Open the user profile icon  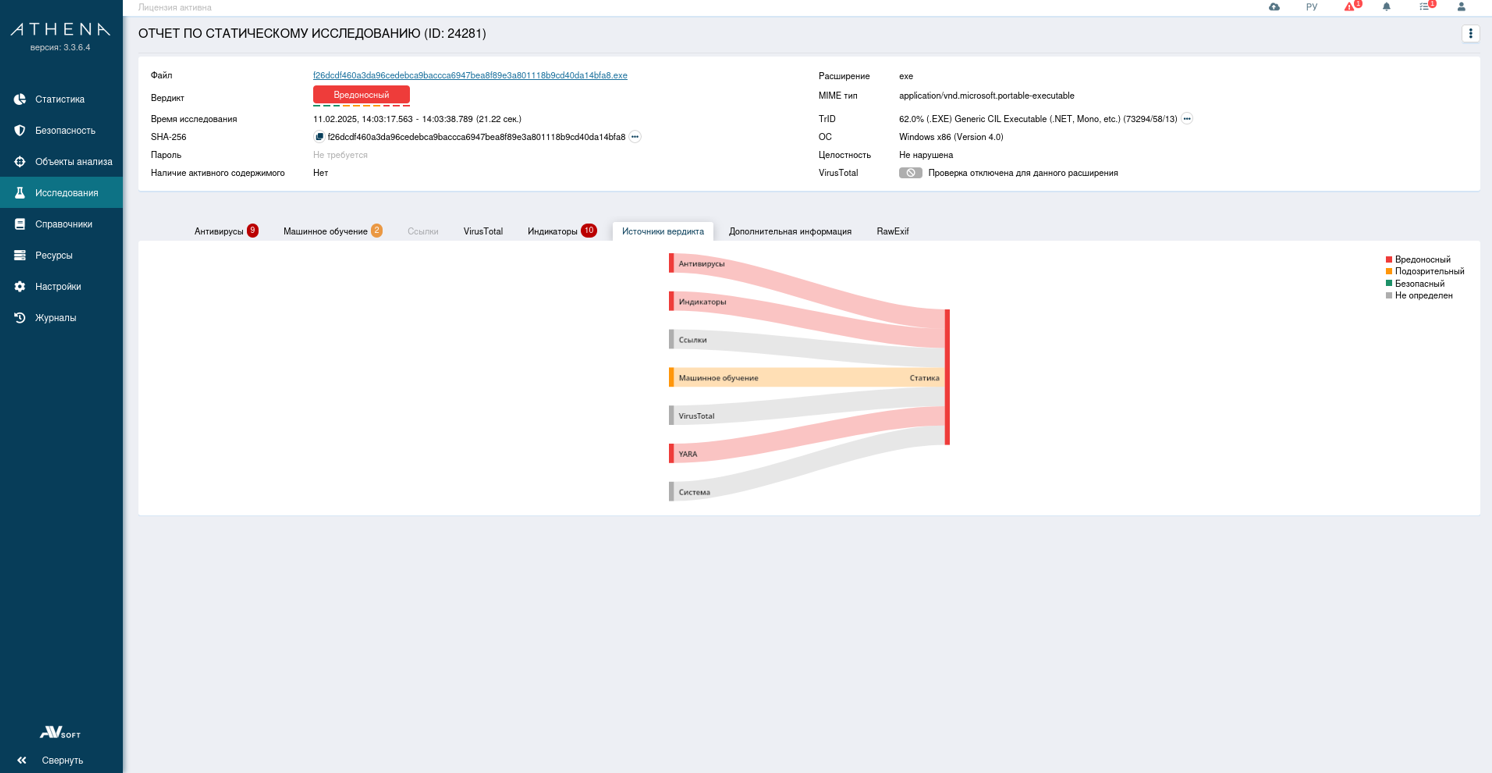coord(1461,7)
